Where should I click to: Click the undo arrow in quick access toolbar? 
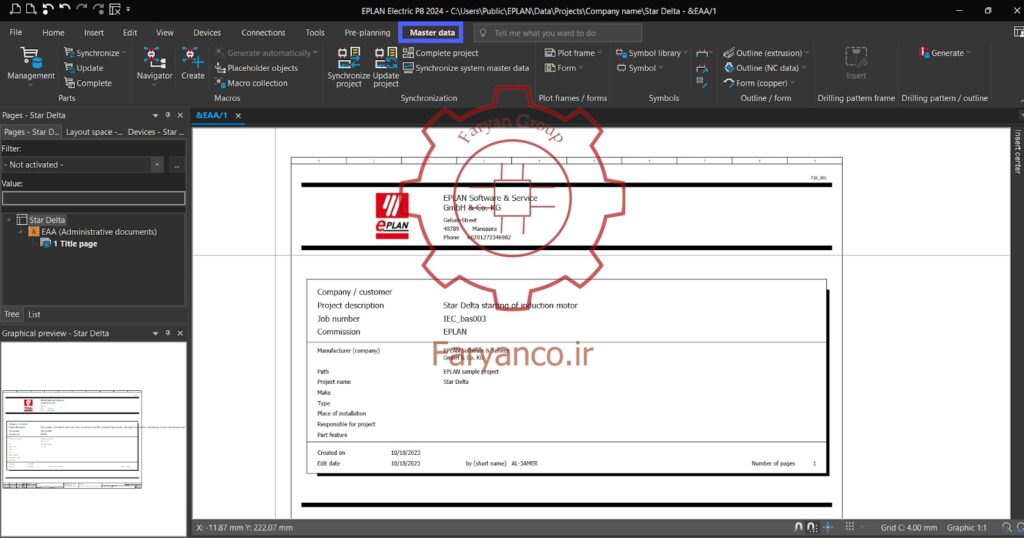(x=64, y=9)
